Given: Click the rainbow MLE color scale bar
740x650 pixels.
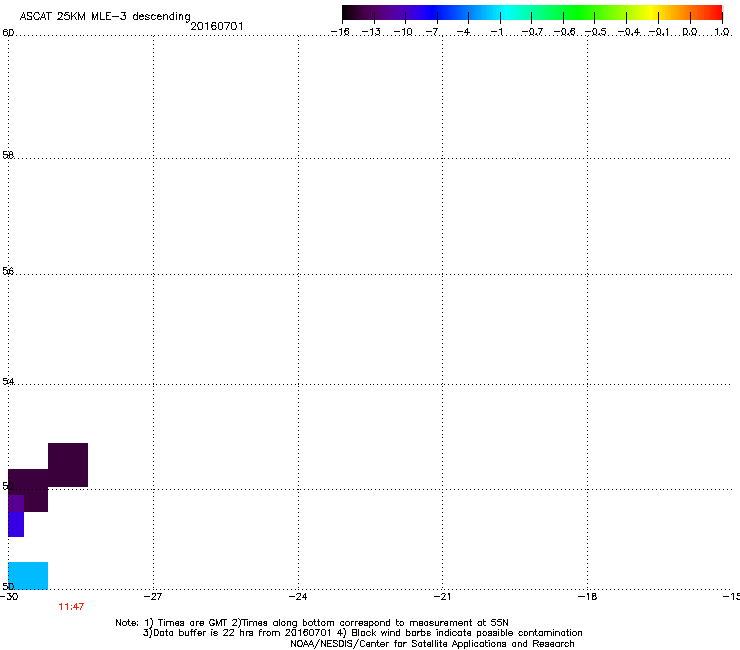Looking at the screenshot, I should [x=532, y=13].
